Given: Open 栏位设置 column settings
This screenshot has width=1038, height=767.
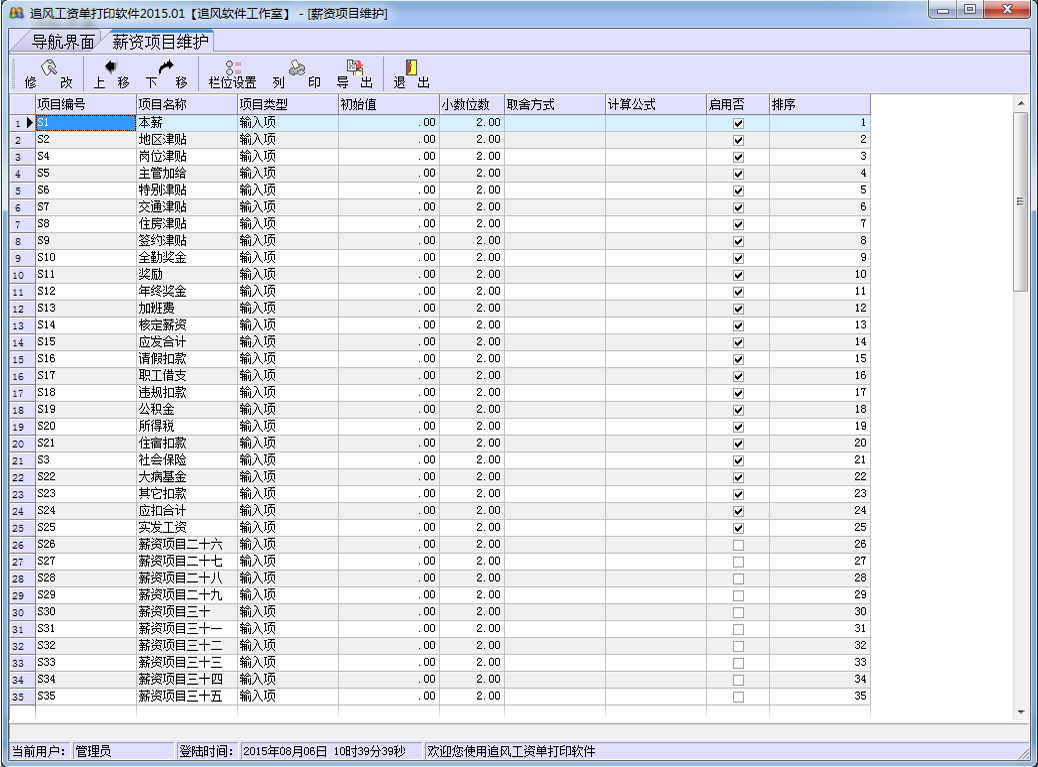Looking at the screenshot, I should point(232,68).
